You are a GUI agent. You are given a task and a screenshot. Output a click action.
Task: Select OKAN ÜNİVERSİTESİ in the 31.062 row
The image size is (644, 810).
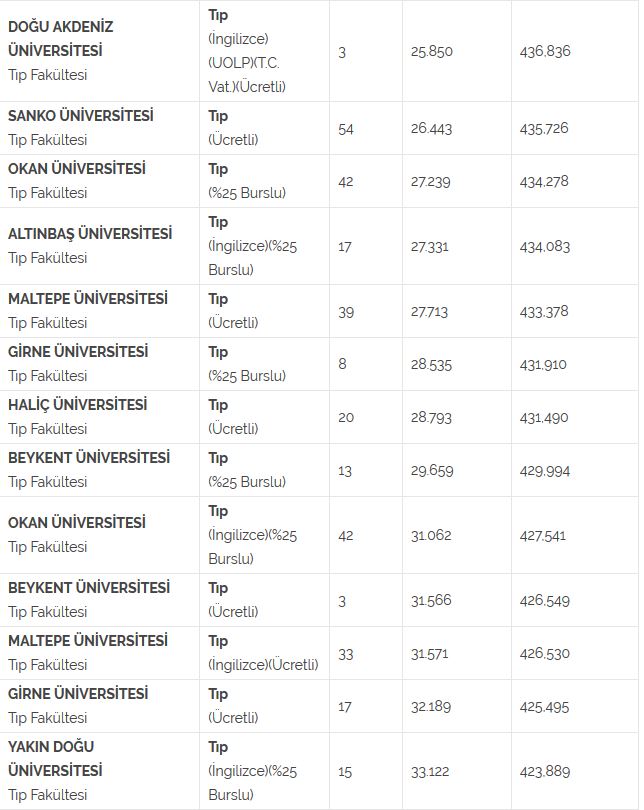[77, 522]
